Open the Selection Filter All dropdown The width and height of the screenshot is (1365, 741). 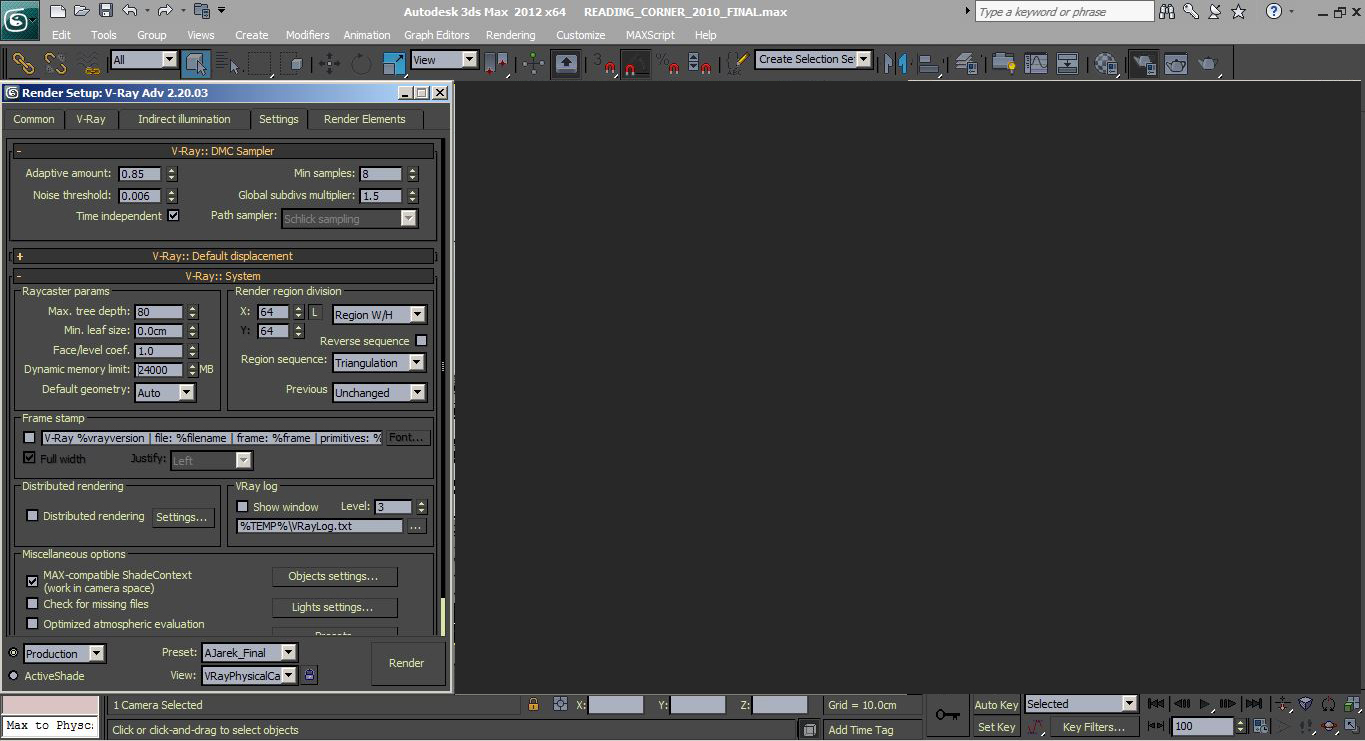point(144,60)
